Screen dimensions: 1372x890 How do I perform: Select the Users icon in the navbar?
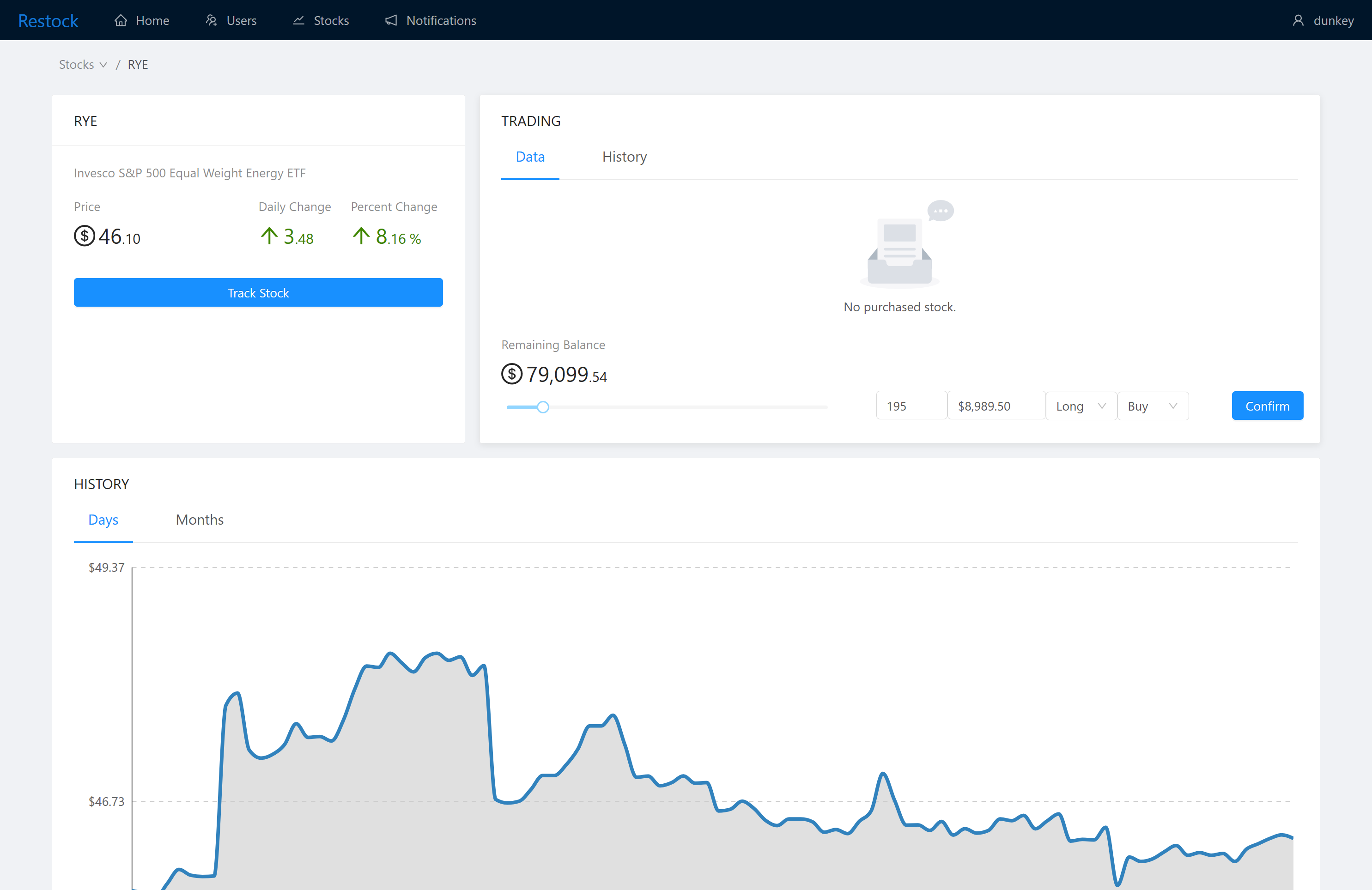(x=212, y=20)
